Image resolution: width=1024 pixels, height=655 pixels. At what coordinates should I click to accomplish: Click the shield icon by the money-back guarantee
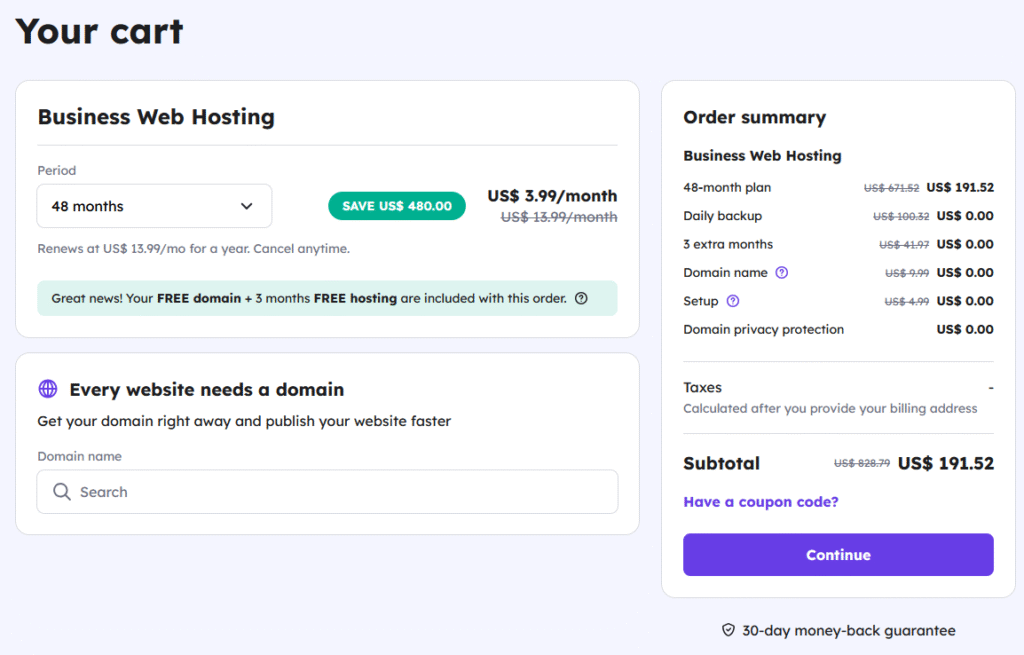728,630
